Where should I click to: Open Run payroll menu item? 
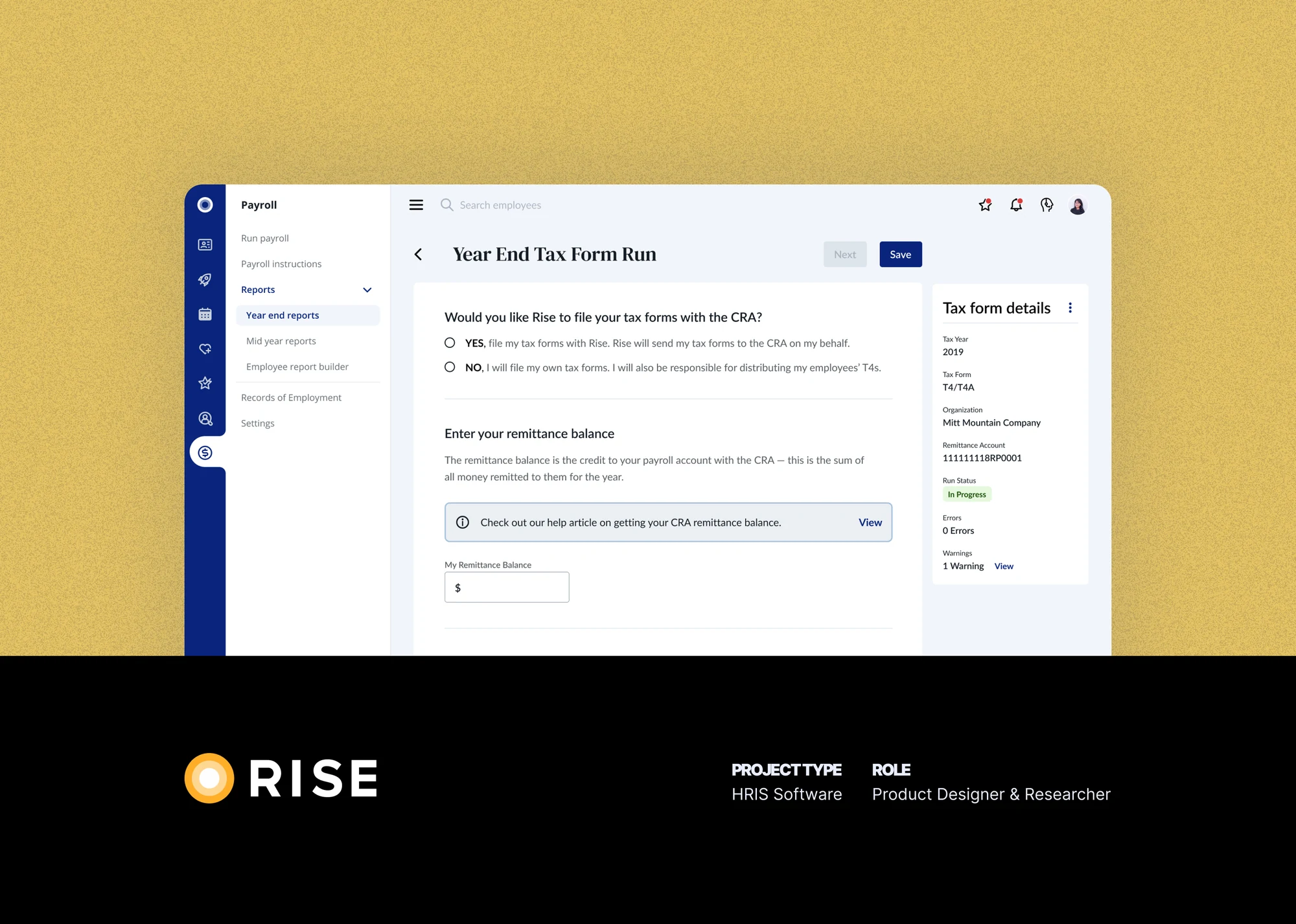265,238
